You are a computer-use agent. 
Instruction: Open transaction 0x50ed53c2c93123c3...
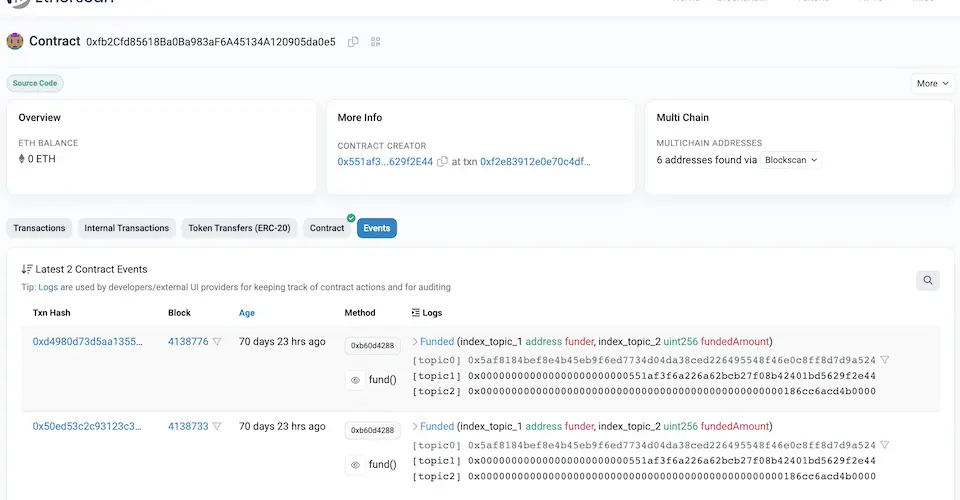click(87, 426)
